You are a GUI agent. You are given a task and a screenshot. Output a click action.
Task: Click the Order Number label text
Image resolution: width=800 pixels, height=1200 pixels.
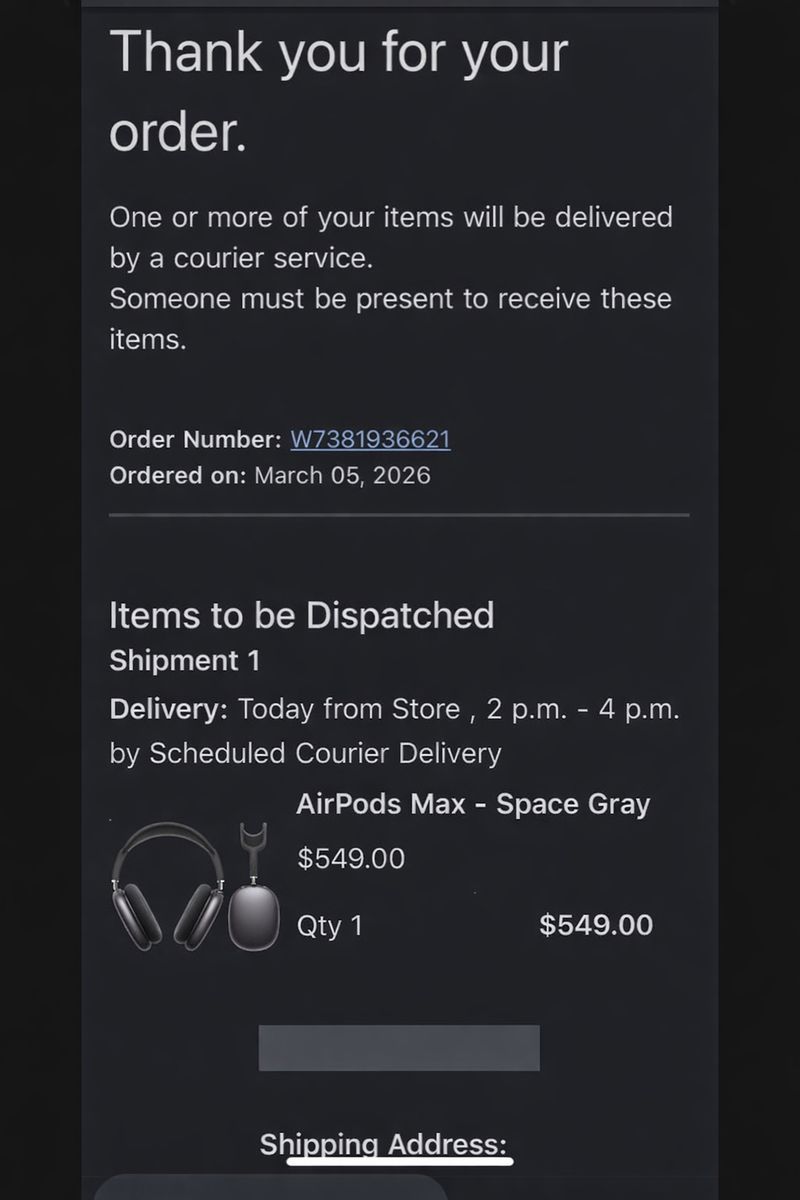tap(195, 439)
